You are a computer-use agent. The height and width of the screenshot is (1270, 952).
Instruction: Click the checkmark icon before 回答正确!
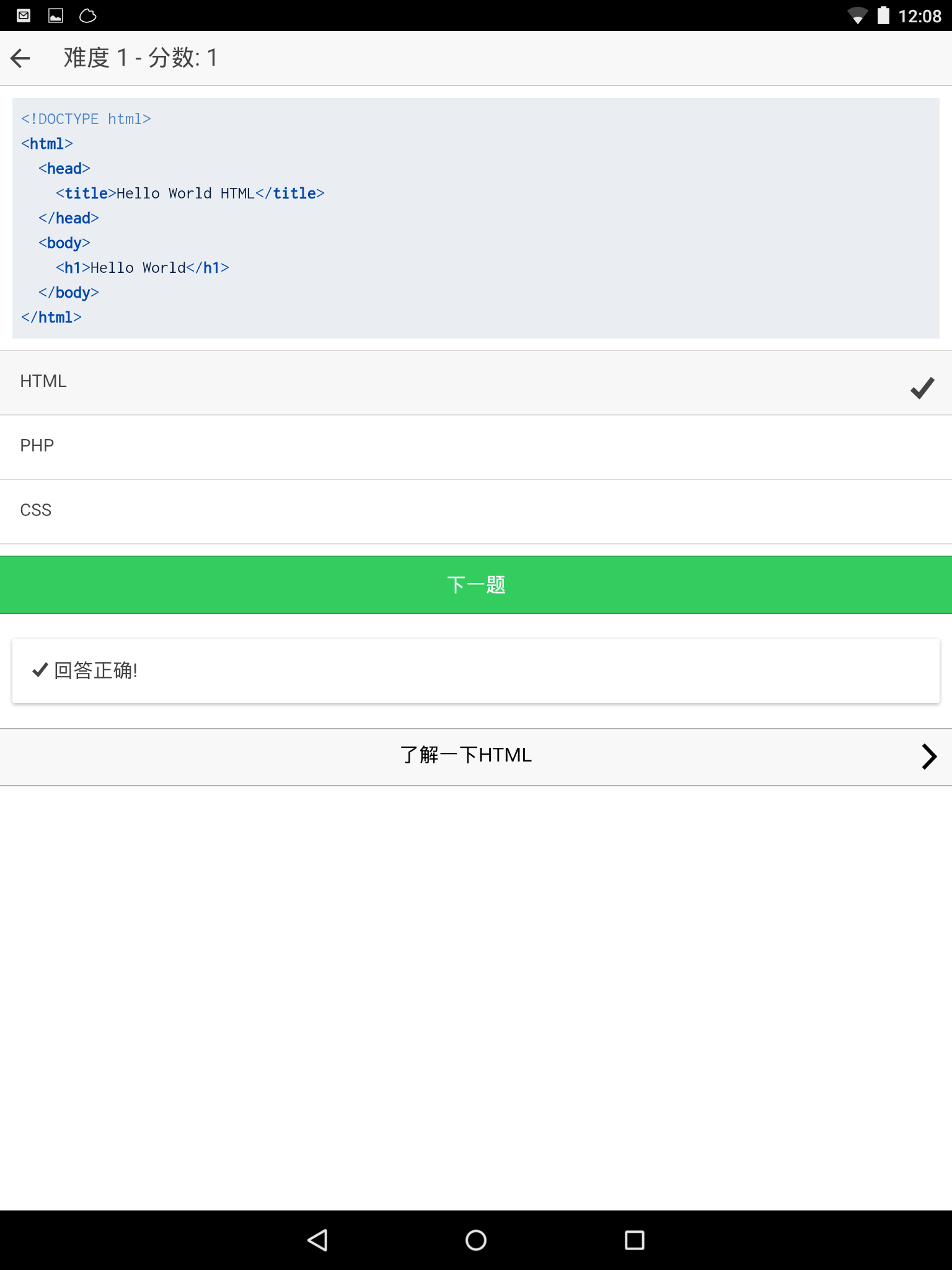(x=40, y=670)
